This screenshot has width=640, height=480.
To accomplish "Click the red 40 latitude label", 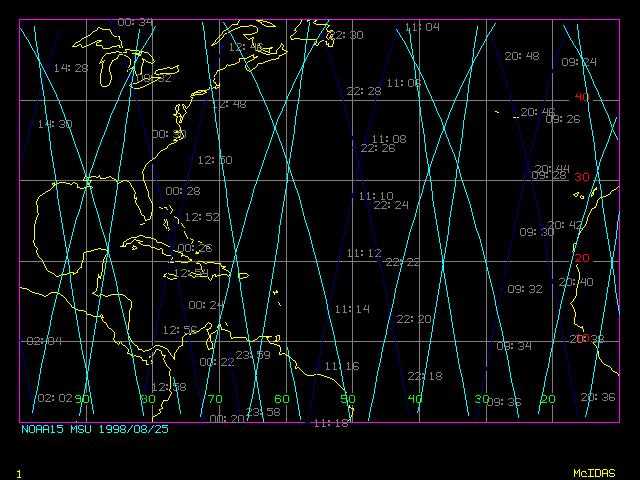I will [x=582, y=97].
